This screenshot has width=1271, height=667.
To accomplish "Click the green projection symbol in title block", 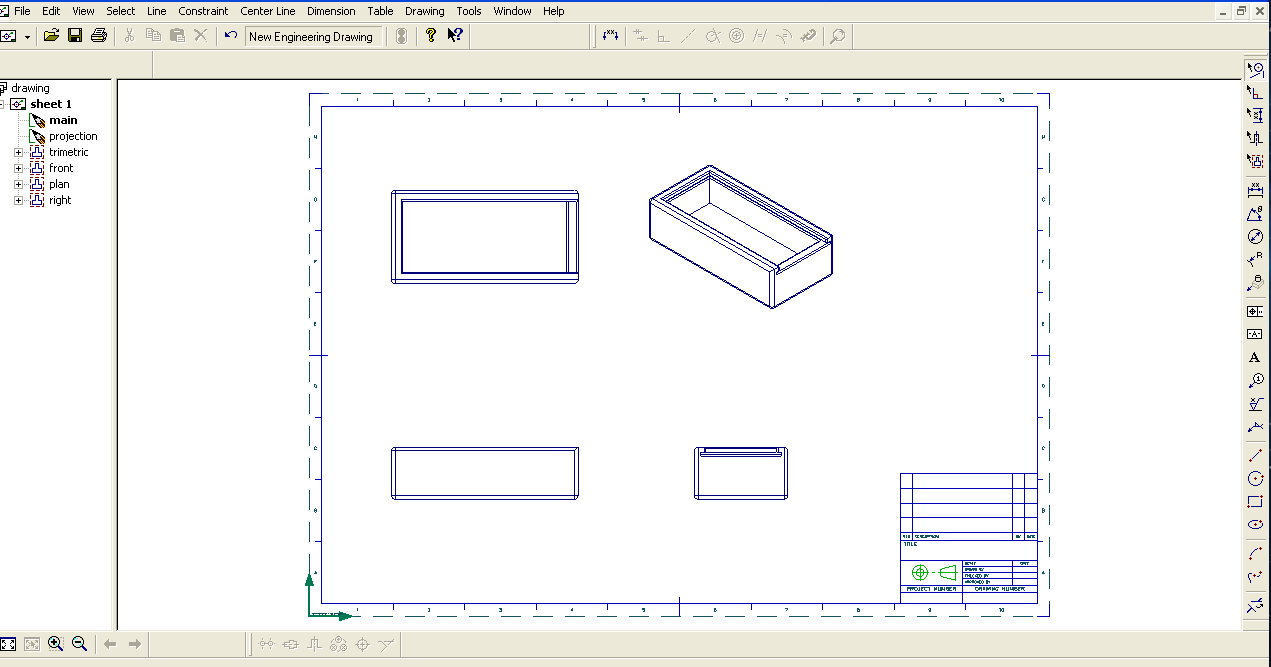I will tap(934, 572).
